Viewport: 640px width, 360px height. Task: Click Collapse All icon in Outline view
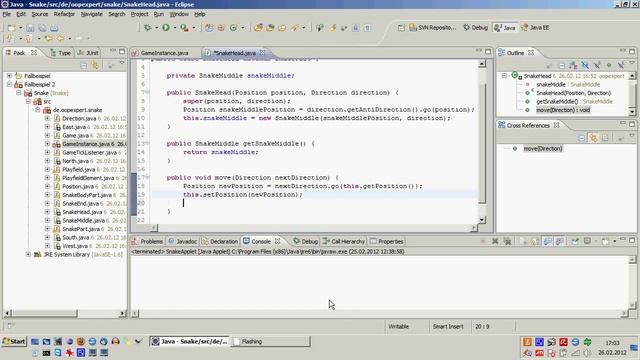point(562,65)
